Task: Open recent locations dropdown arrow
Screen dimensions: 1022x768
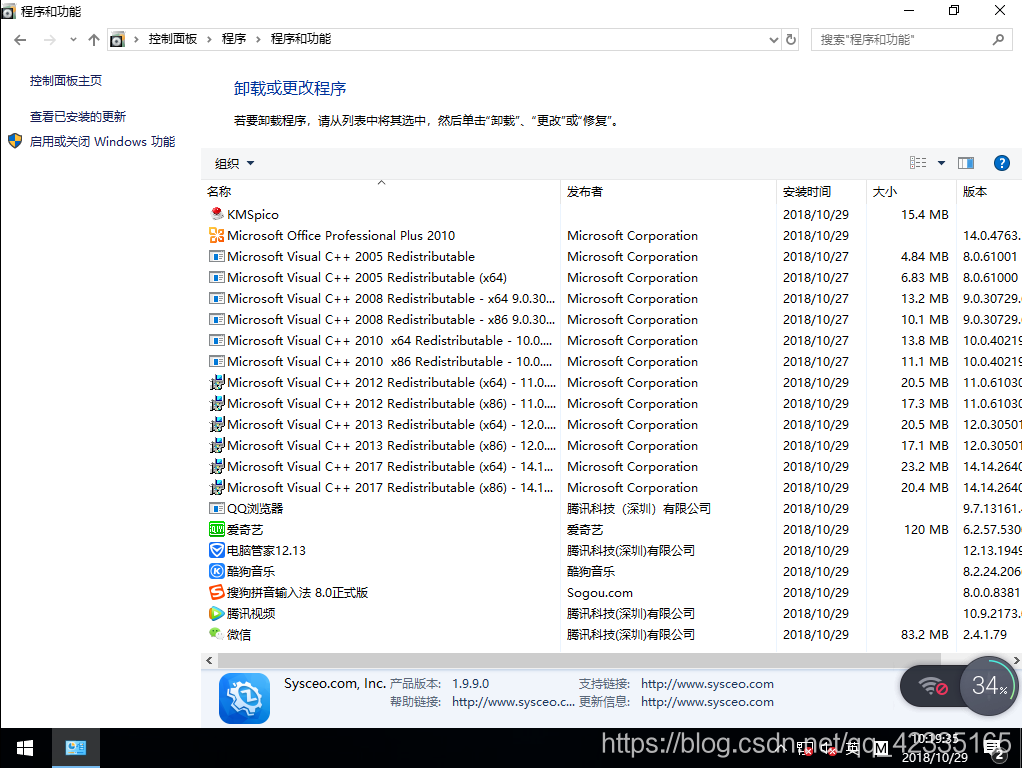Action: click(x=73, y=40)
